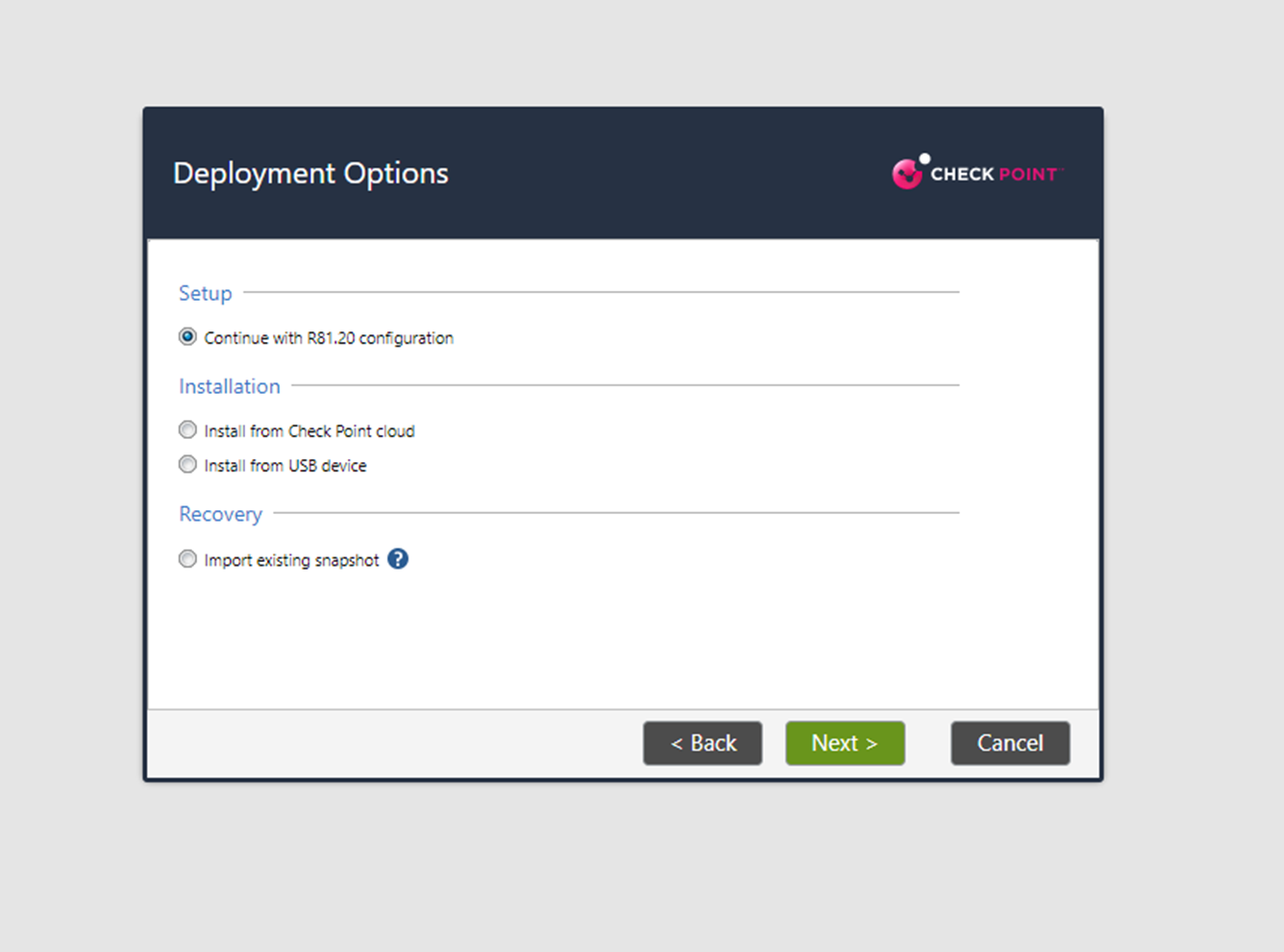Viewport: 1284px width, 952px height.
Task: Click the pink Check Point logo emblem
Action: click(x=906, y=173)
